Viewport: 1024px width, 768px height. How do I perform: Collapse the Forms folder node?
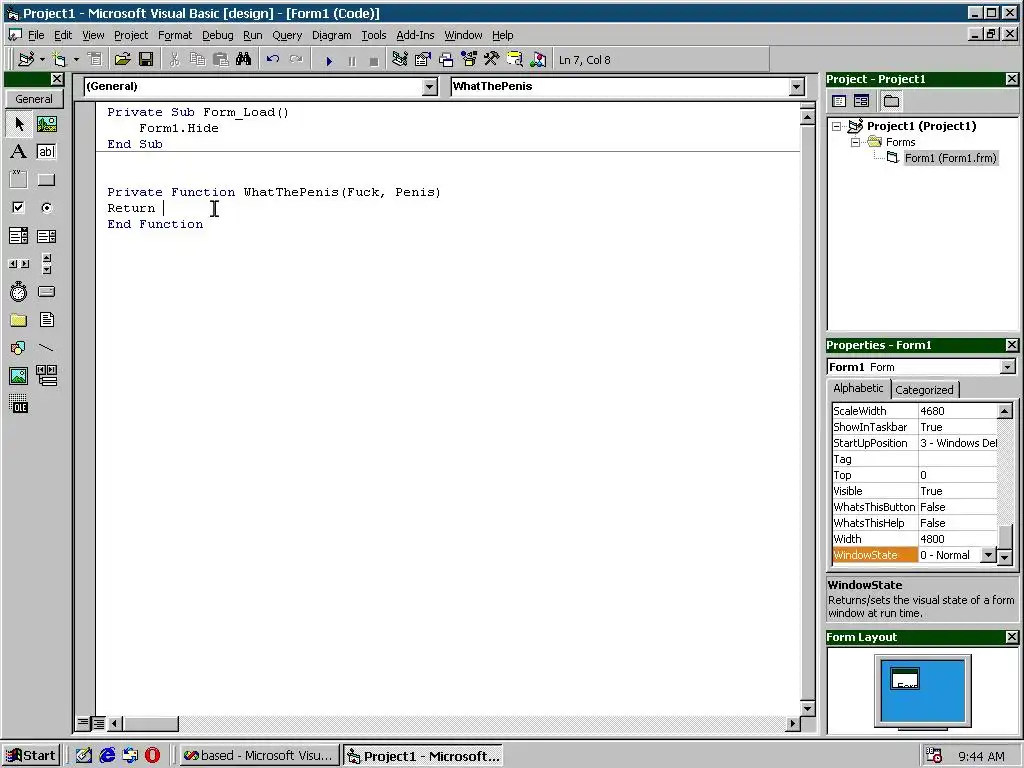855,142
